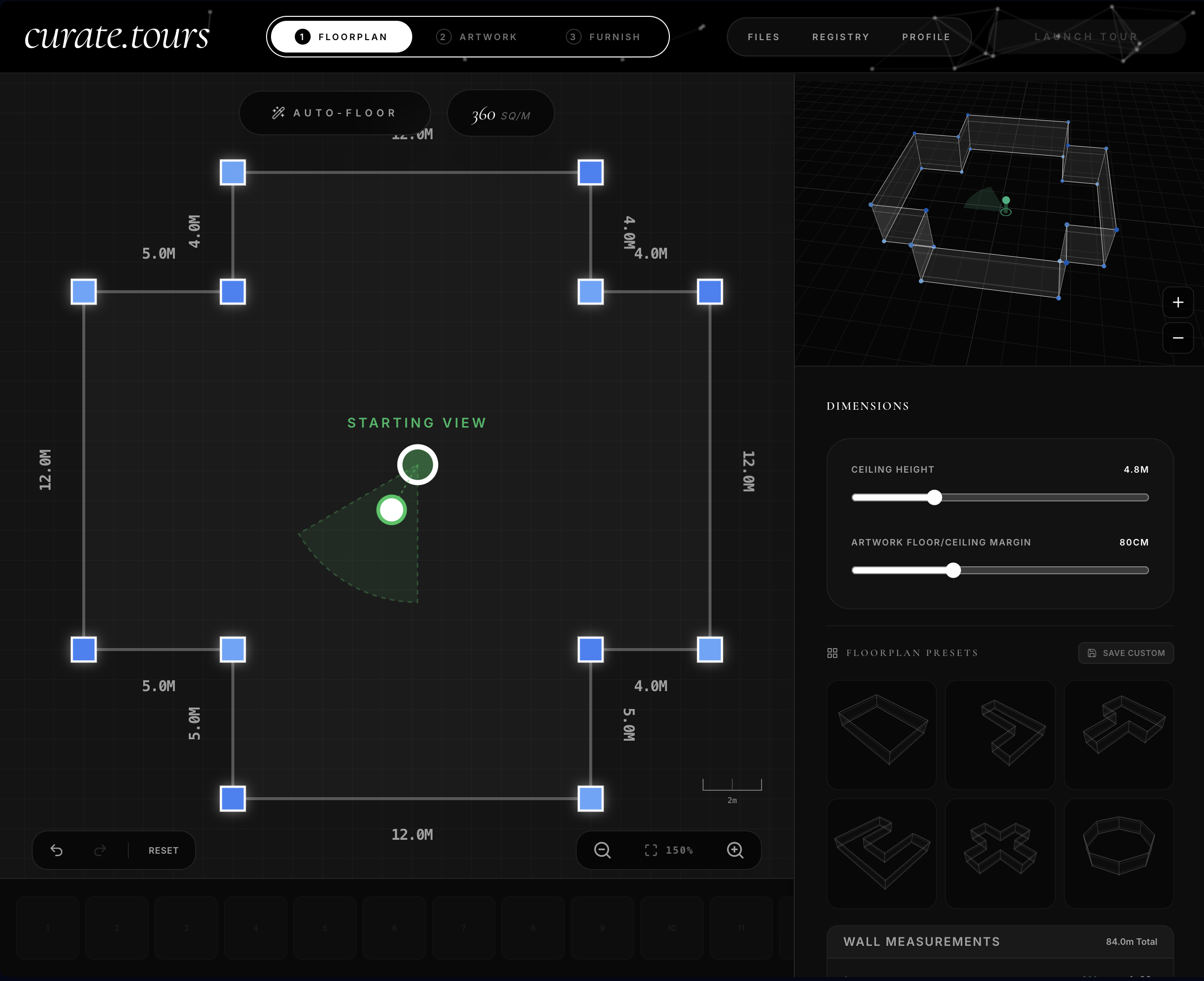The height and width of the screenshot is (981, 1204).
Task: Click the Floorplan Presets grid icon
Action: coord(832,653)
